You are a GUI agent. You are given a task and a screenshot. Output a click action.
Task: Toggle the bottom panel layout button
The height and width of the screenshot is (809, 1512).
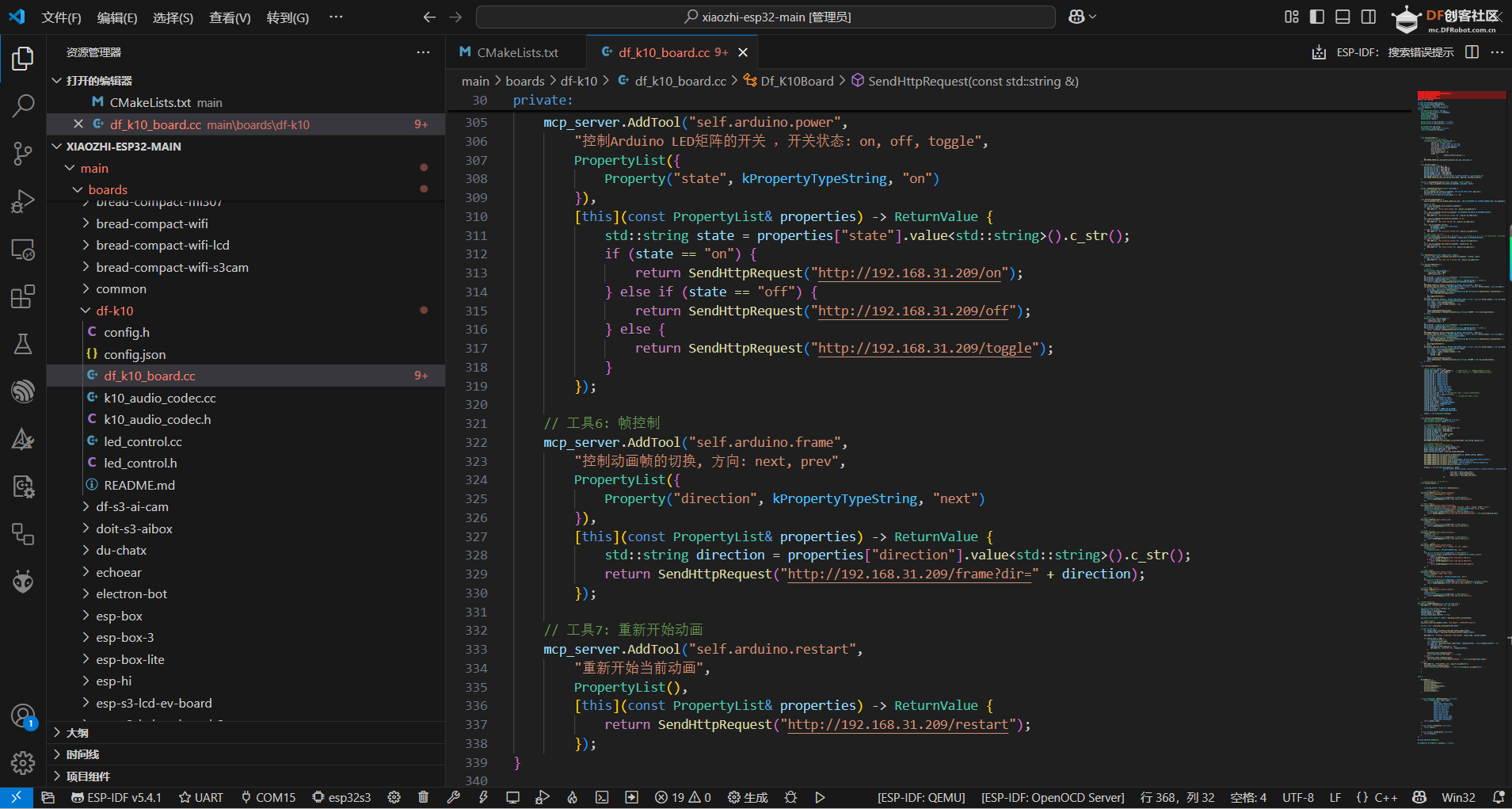[1343, 17]
